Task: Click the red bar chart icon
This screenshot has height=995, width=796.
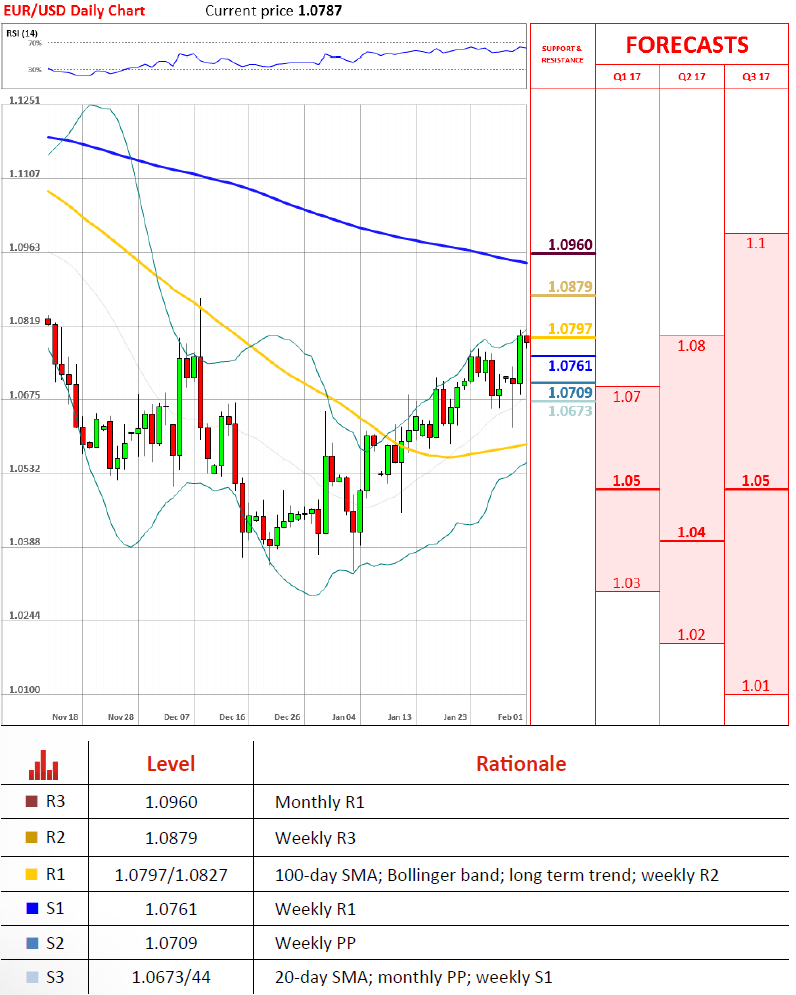Action: [x=43, y=765]
